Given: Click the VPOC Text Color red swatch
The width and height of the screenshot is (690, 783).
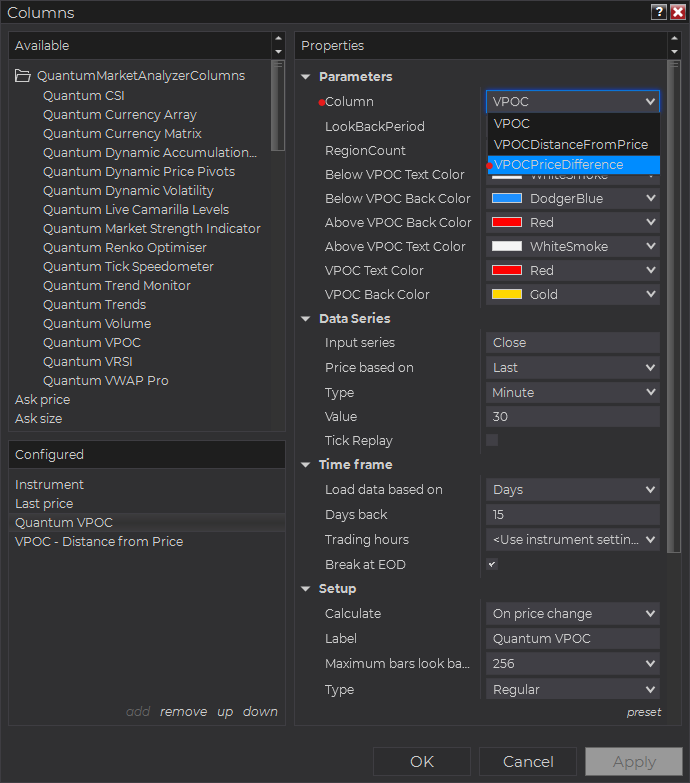Looking at the screenshot, I should pos(507,270).
